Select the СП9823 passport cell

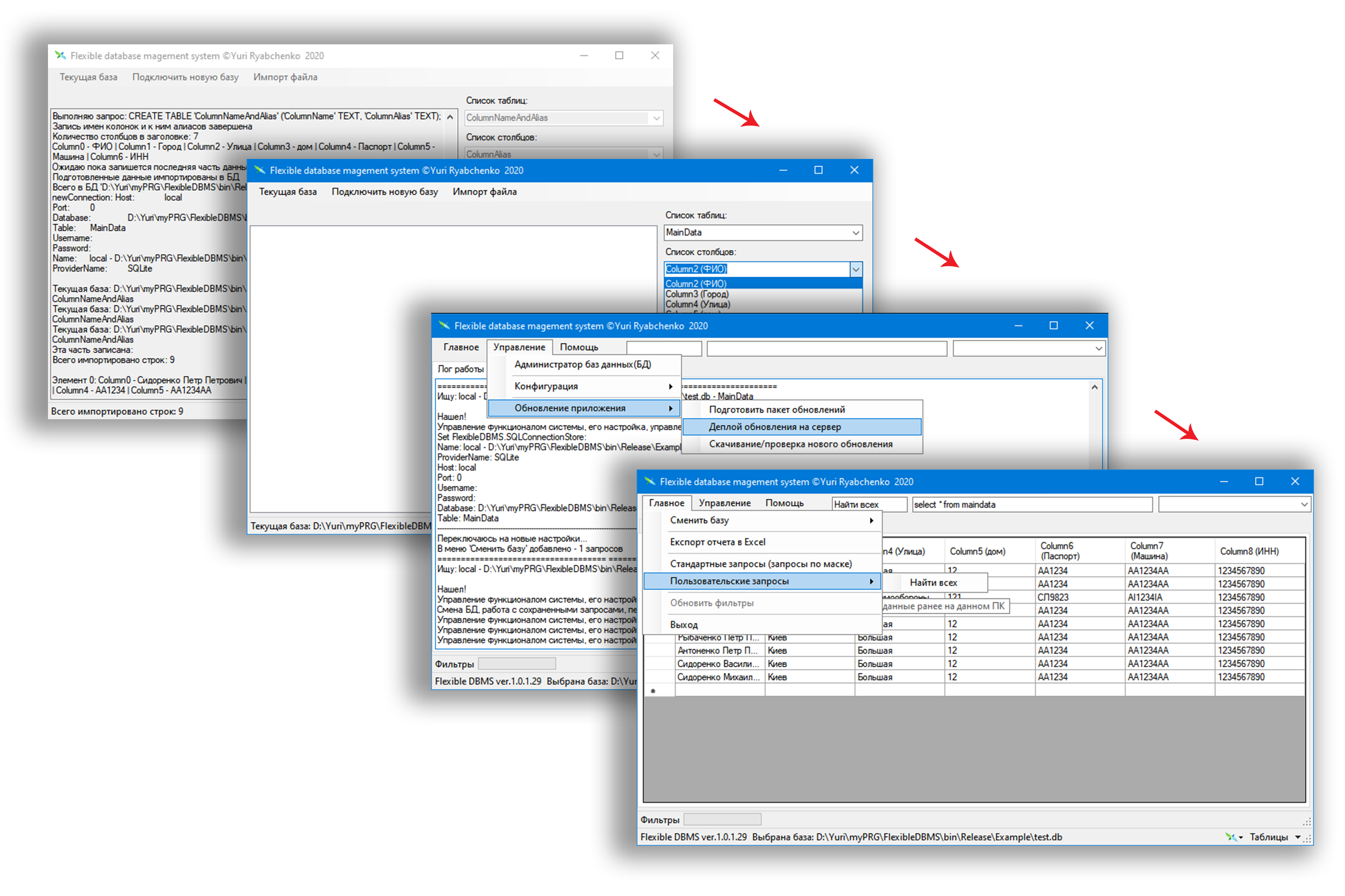[x=1079, y=598]
